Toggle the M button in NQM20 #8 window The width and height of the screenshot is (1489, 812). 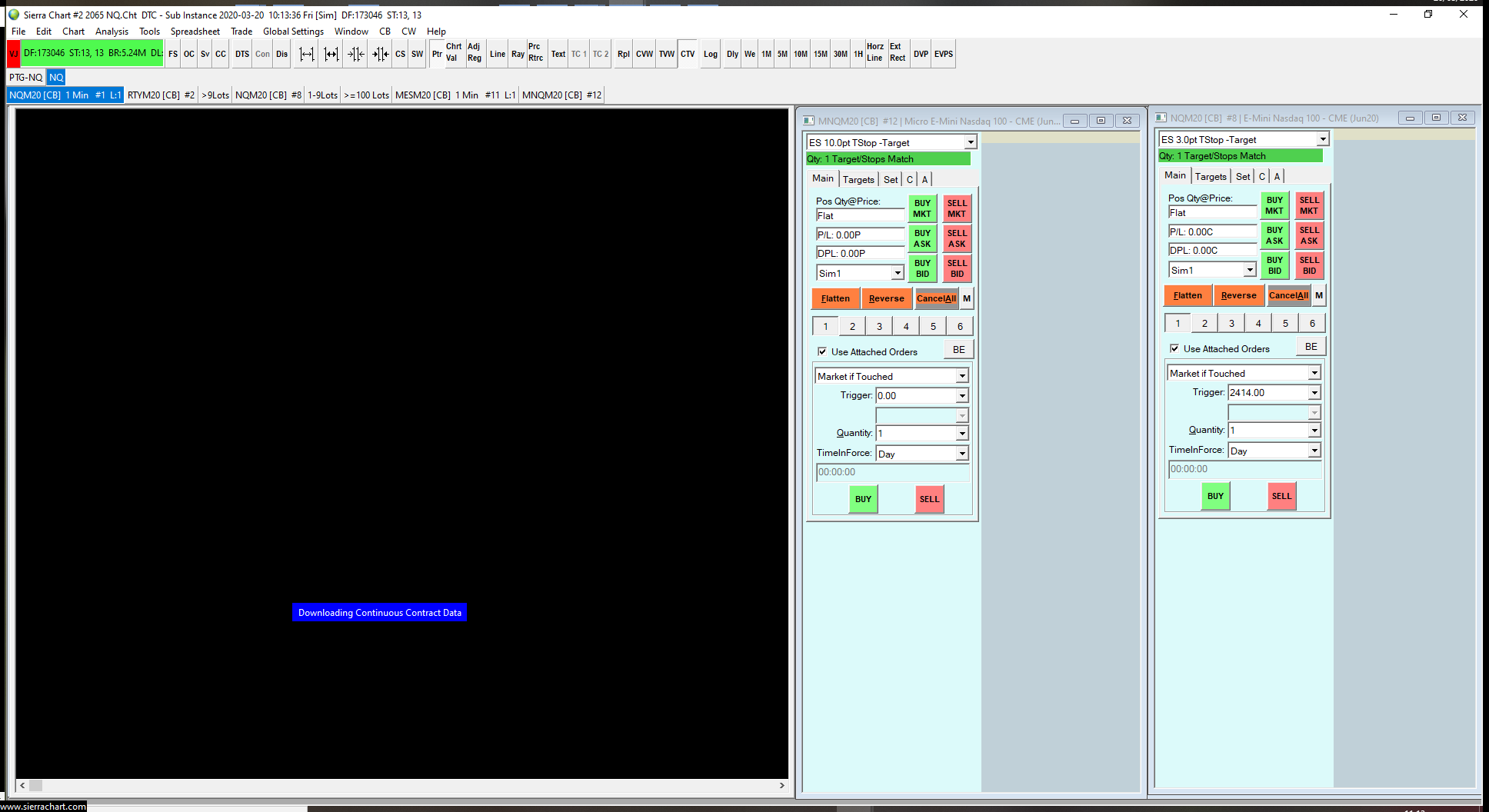[x=1319, y=295]
